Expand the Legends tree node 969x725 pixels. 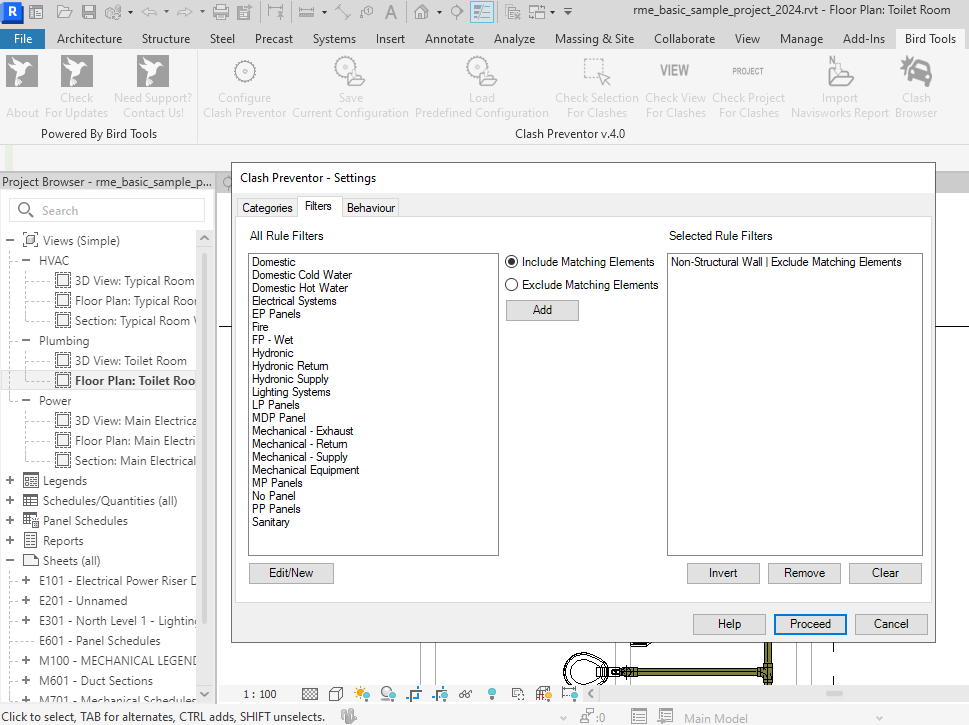pos(11,481)
